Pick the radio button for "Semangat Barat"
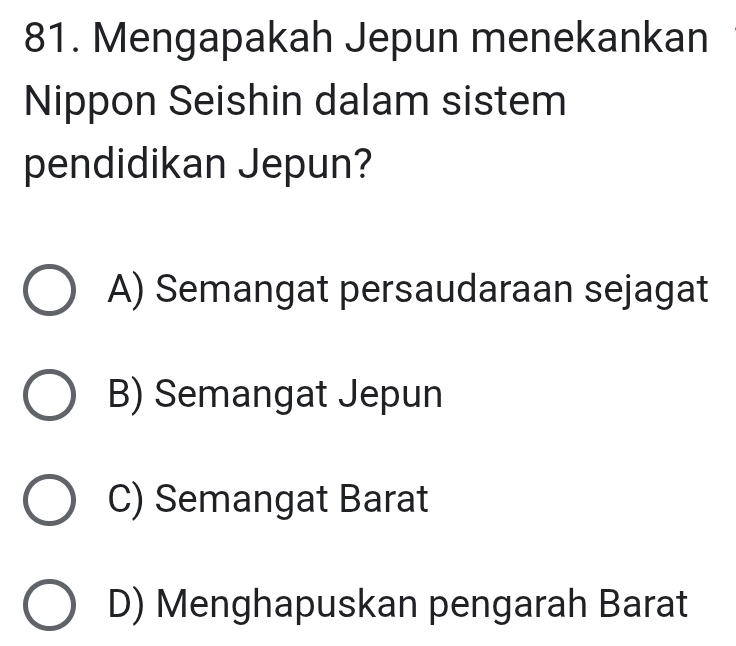This screenshot has height=646, width=736. pos(48,500)
